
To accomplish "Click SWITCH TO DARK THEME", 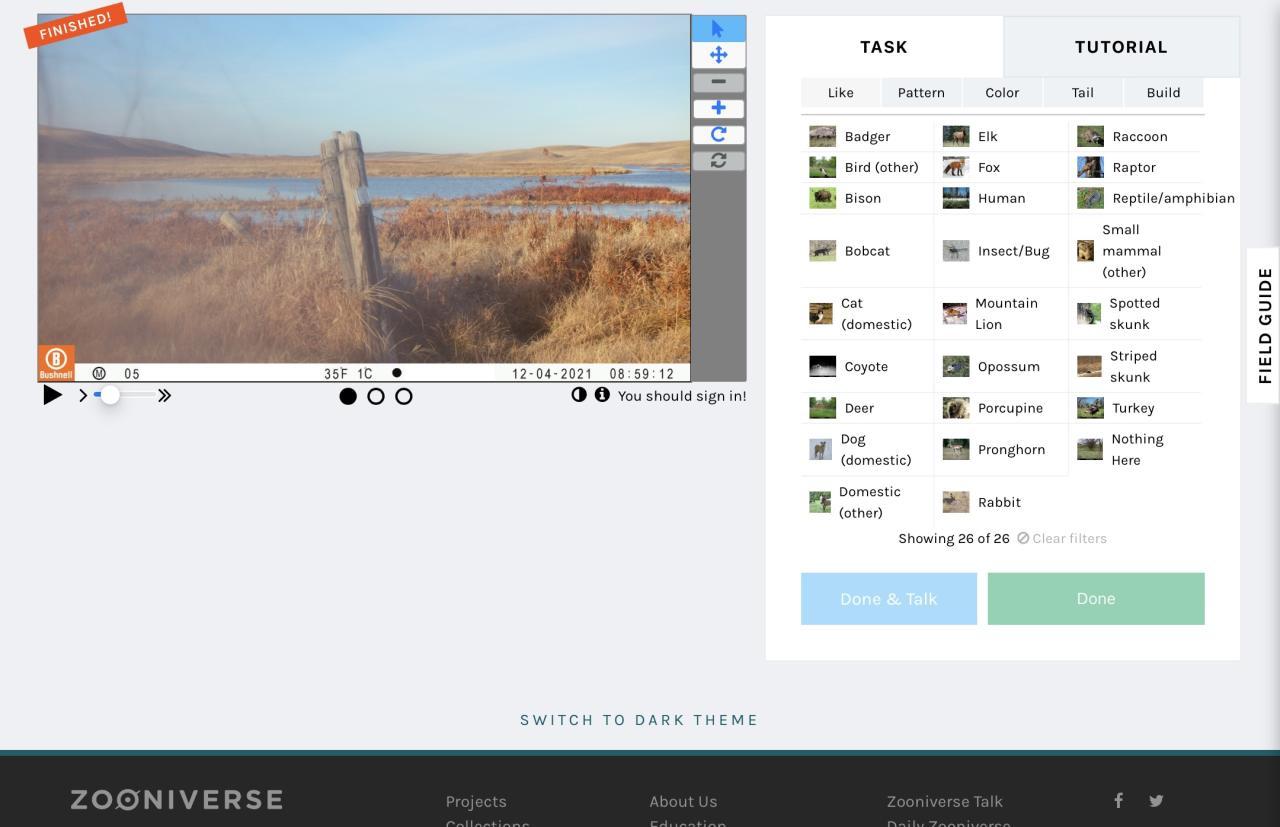I will click(x=639, y=720).
